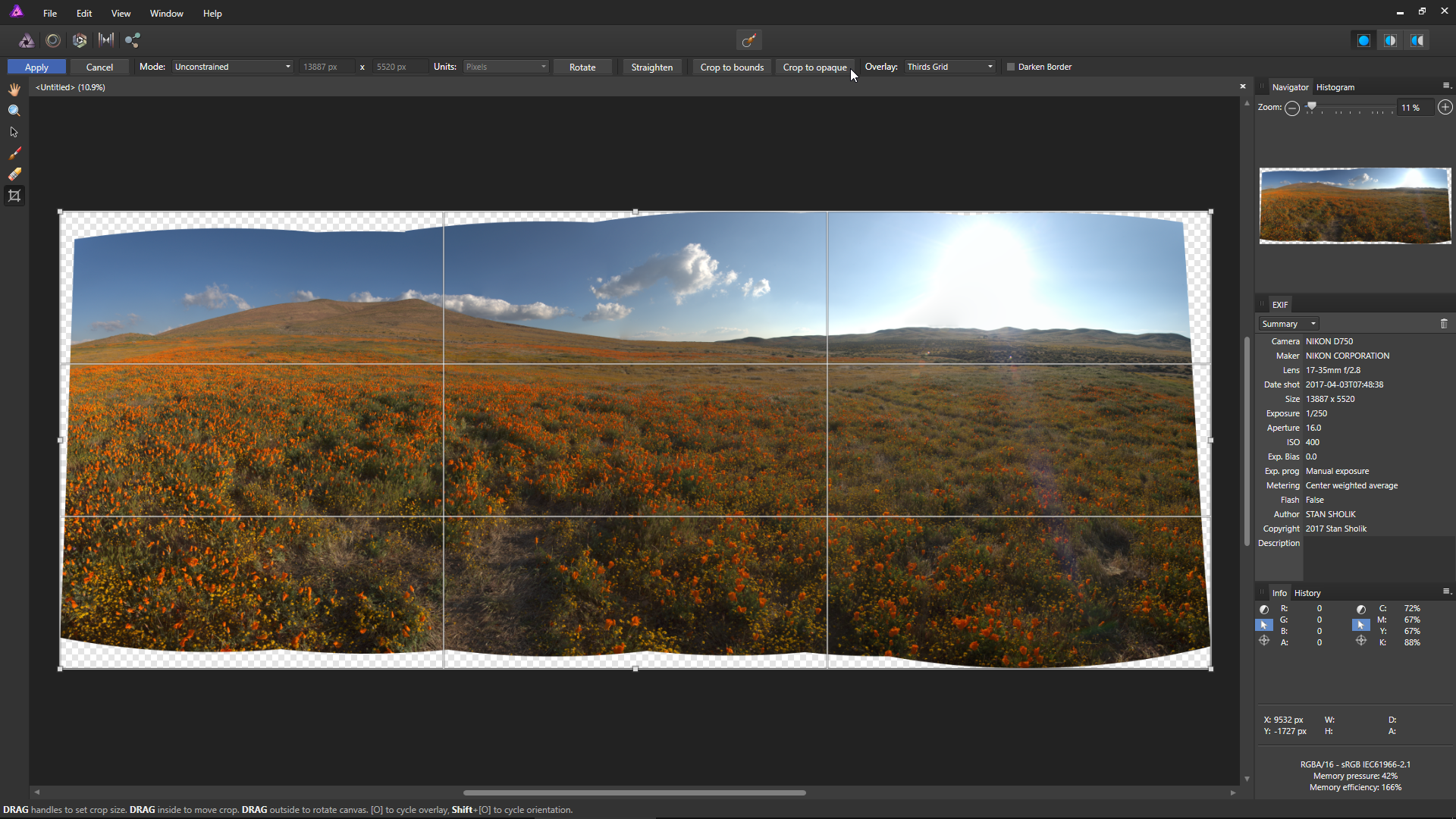
Task: Open the Export Persona icon
Action: [x=133, y=40]
